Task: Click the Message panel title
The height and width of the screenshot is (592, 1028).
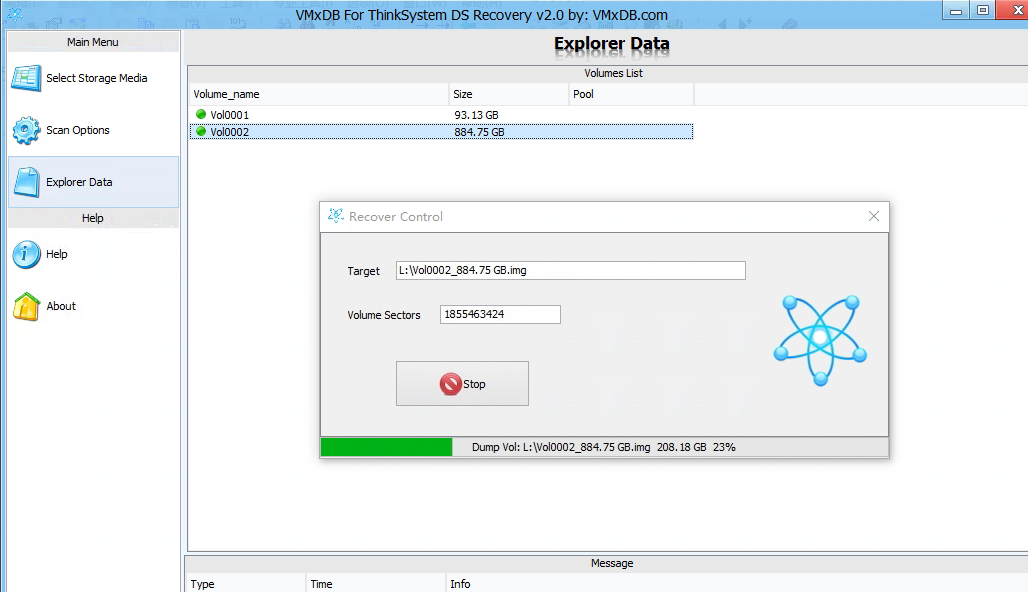Action: point(612,563)
